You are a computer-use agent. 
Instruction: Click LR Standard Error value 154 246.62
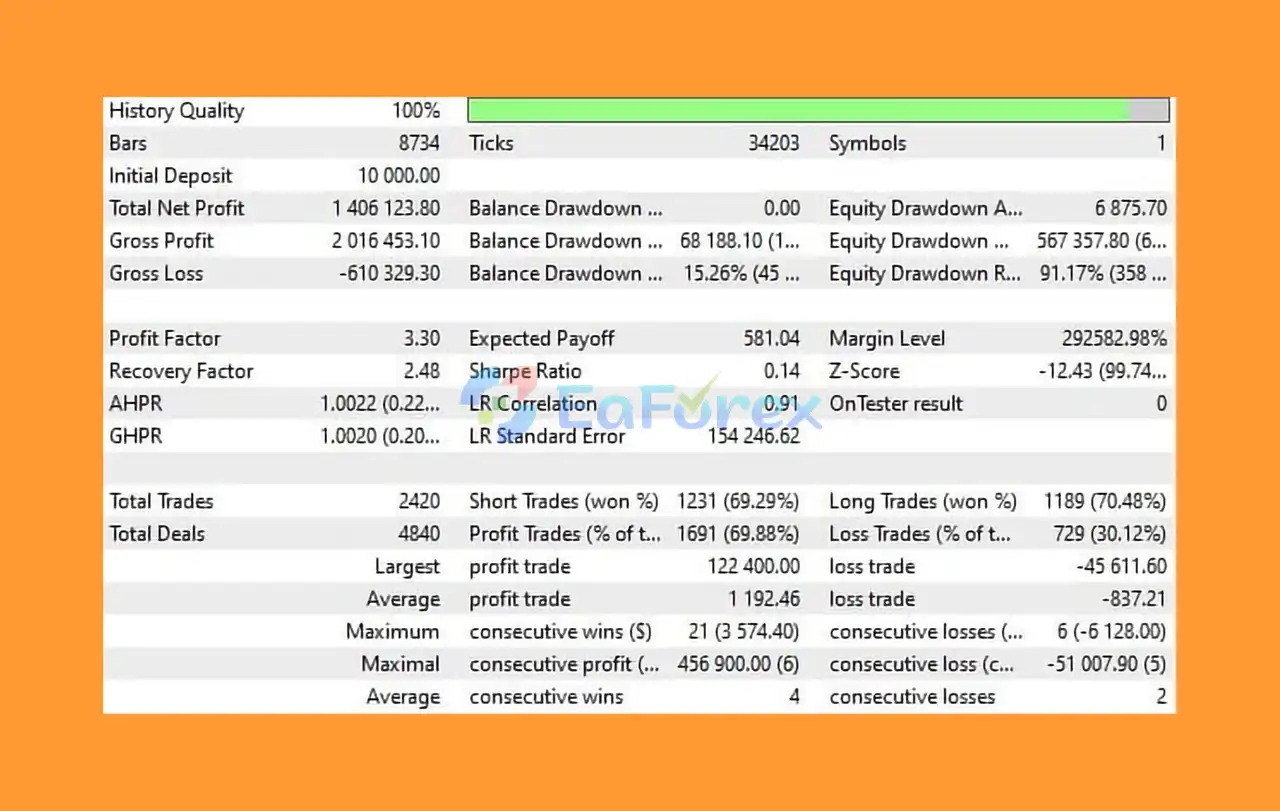coord(754,436)
